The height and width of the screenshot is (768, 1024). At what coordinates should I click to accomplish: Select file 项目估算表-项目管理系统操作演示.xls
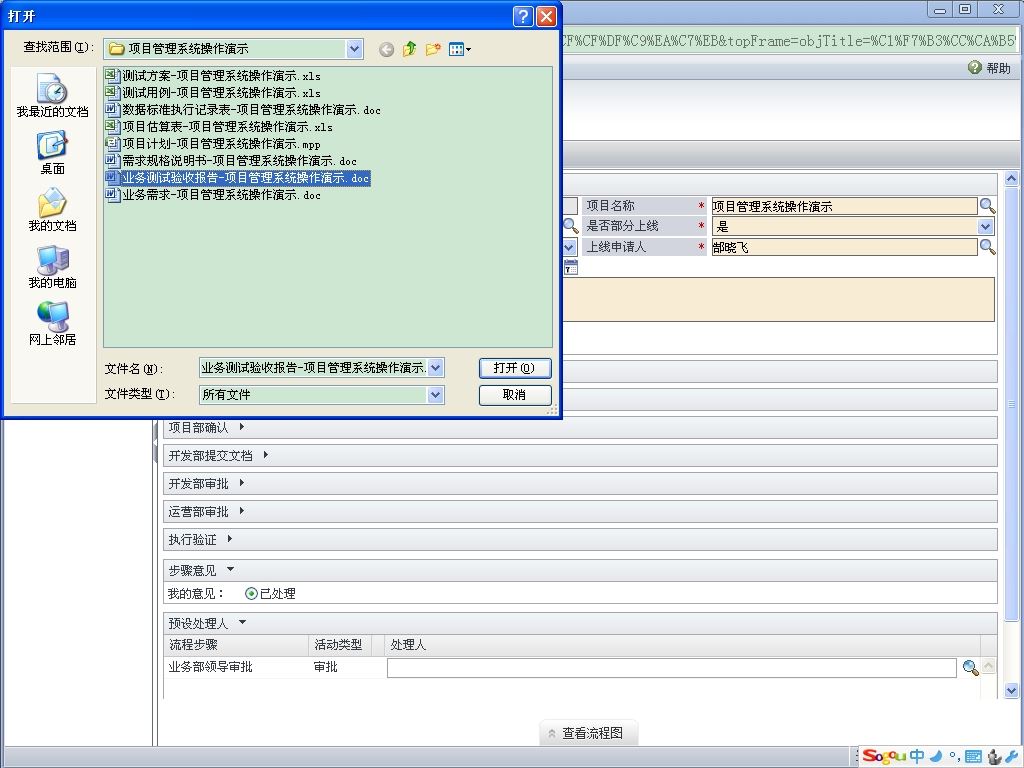pyautogui.click(x=219, y=127)
